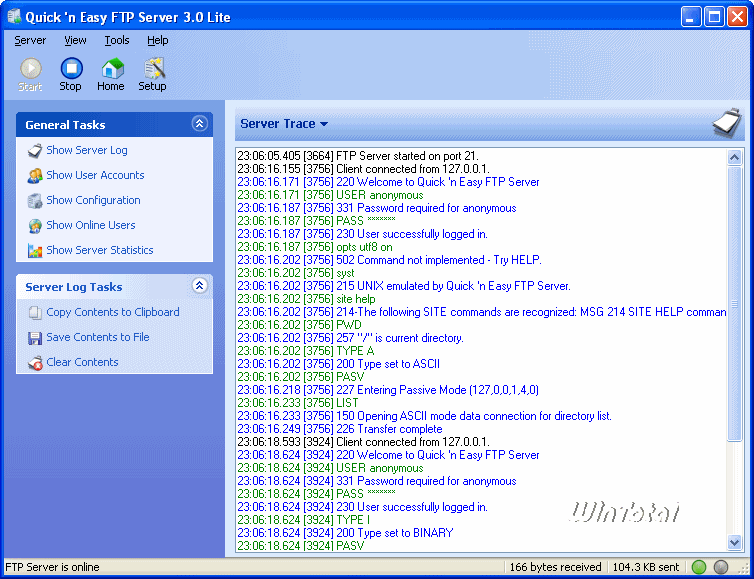Select the '257 "/" is current directory' line
754x579 pixels.
(351, 338)
